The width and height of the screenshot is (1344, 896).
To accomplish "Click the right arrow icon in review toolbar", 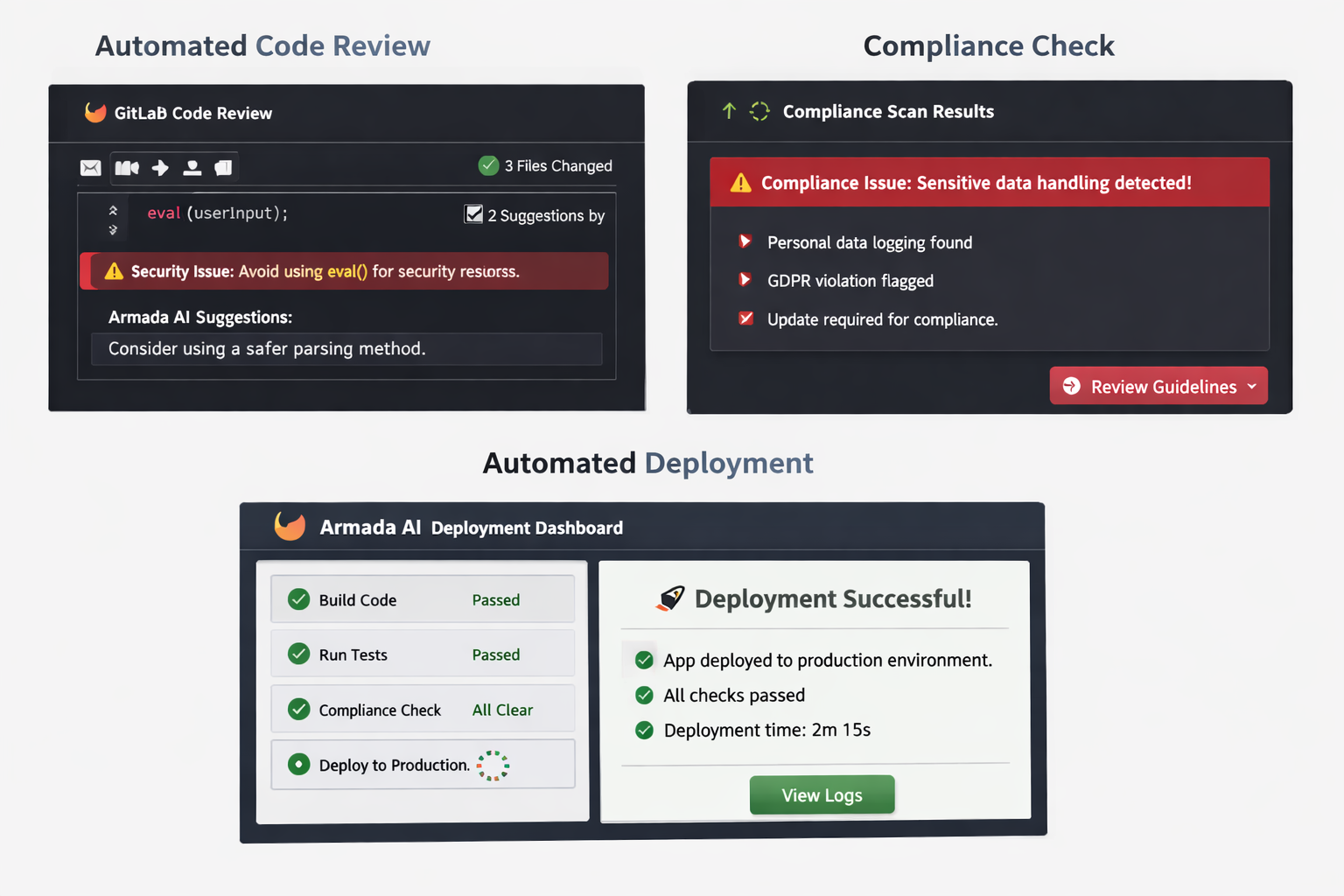I will (160, 167).
